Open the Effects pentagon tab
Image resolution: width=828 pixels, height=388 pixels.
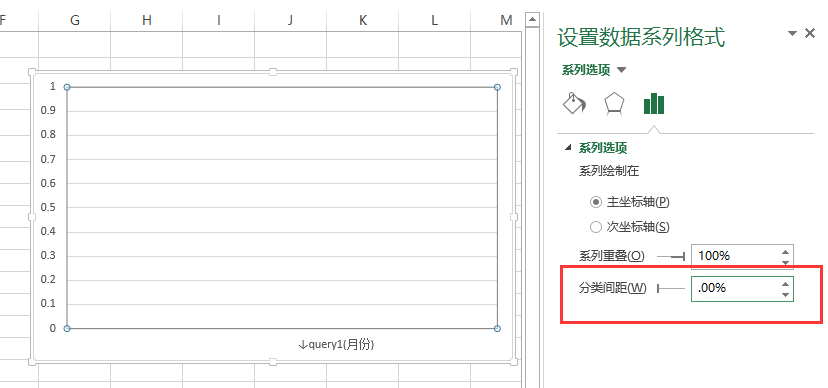(614, 104)
